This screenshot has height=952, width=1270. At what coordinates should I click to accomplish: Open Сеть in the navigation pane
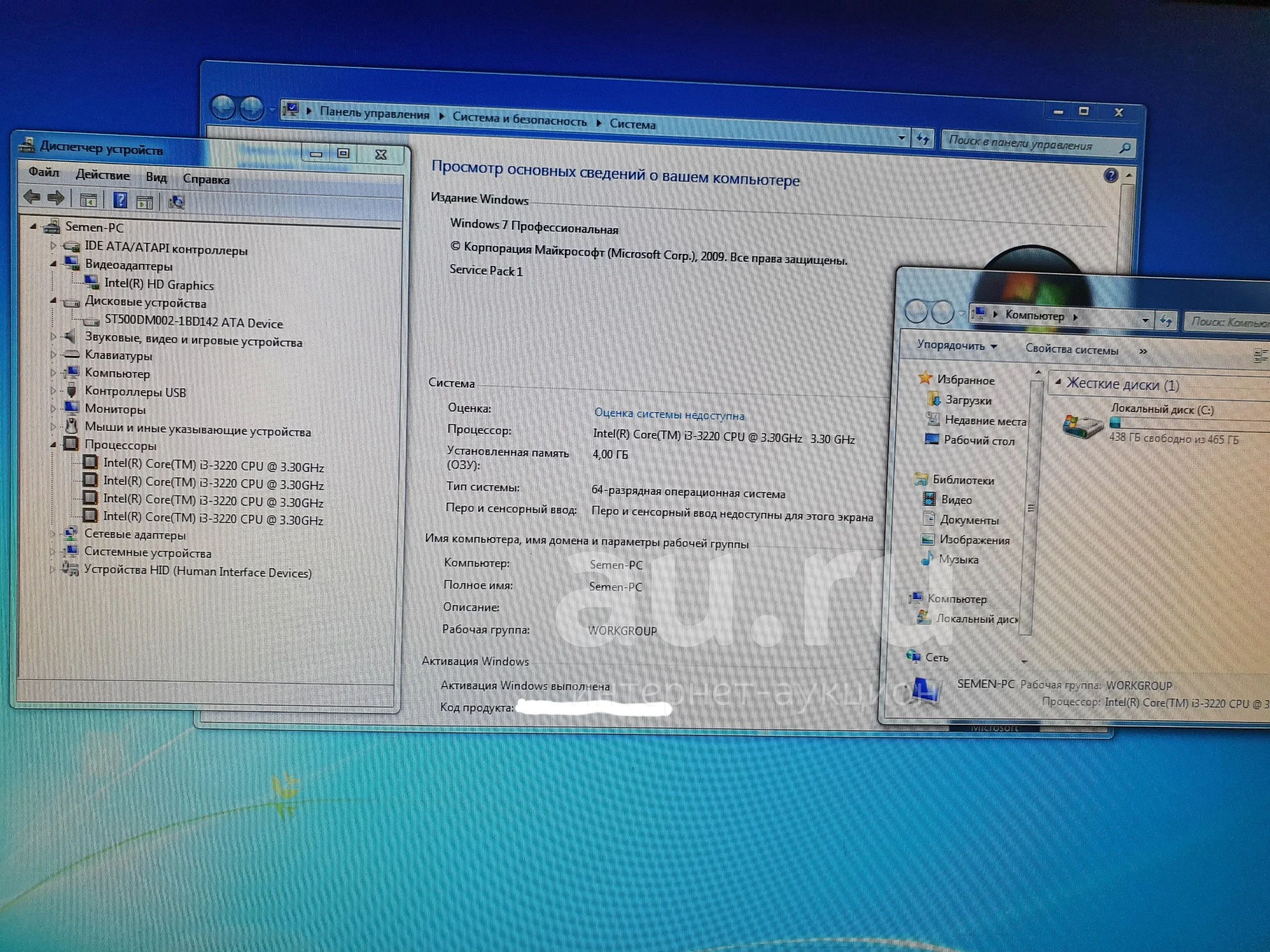tap(937, 657)
